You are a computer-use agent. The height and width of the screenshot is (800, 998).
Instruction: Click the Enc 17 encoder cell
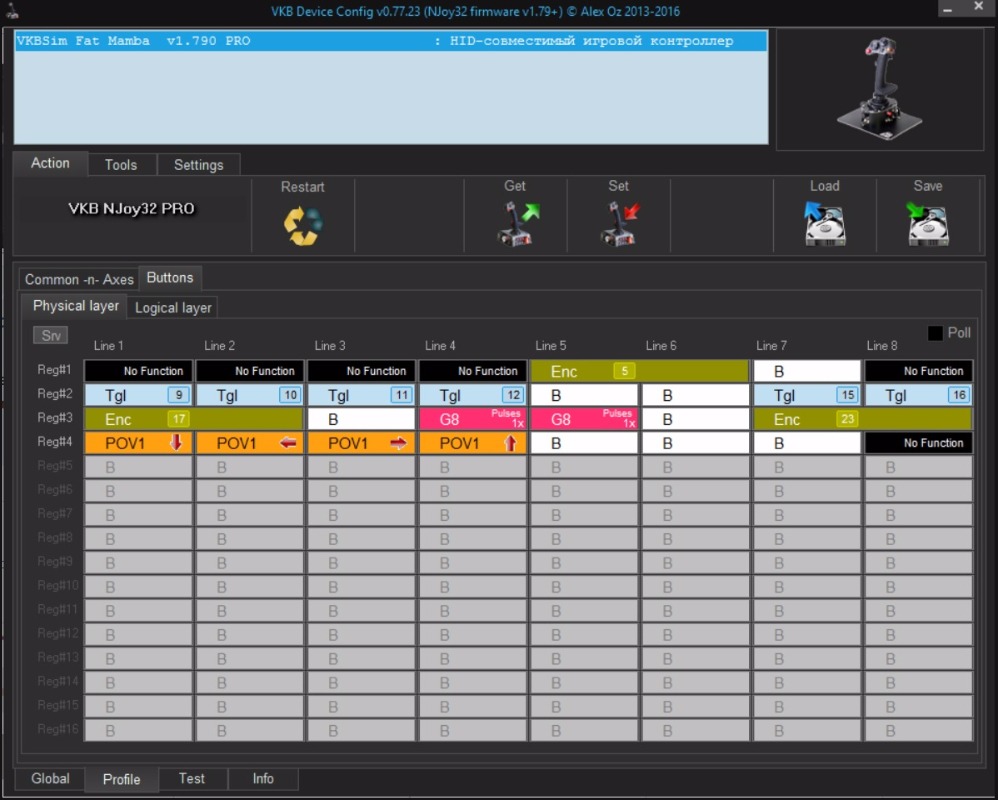pyautogui.click(x=194, y=419)
